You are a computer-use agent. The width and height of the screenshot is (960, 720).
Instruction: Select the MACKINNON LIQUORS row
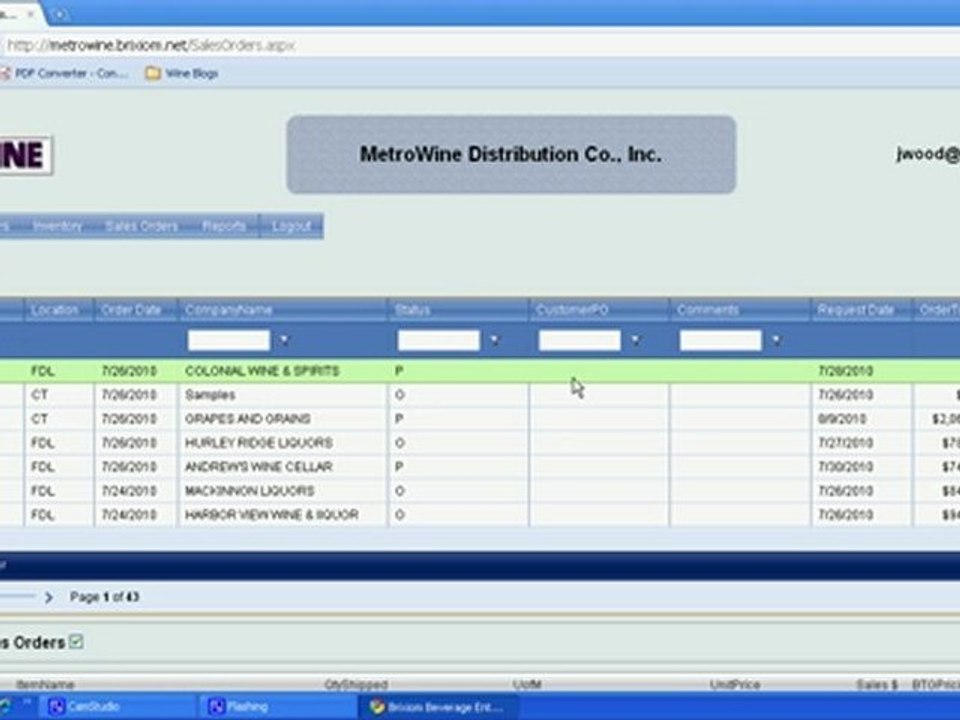point(480,491)
